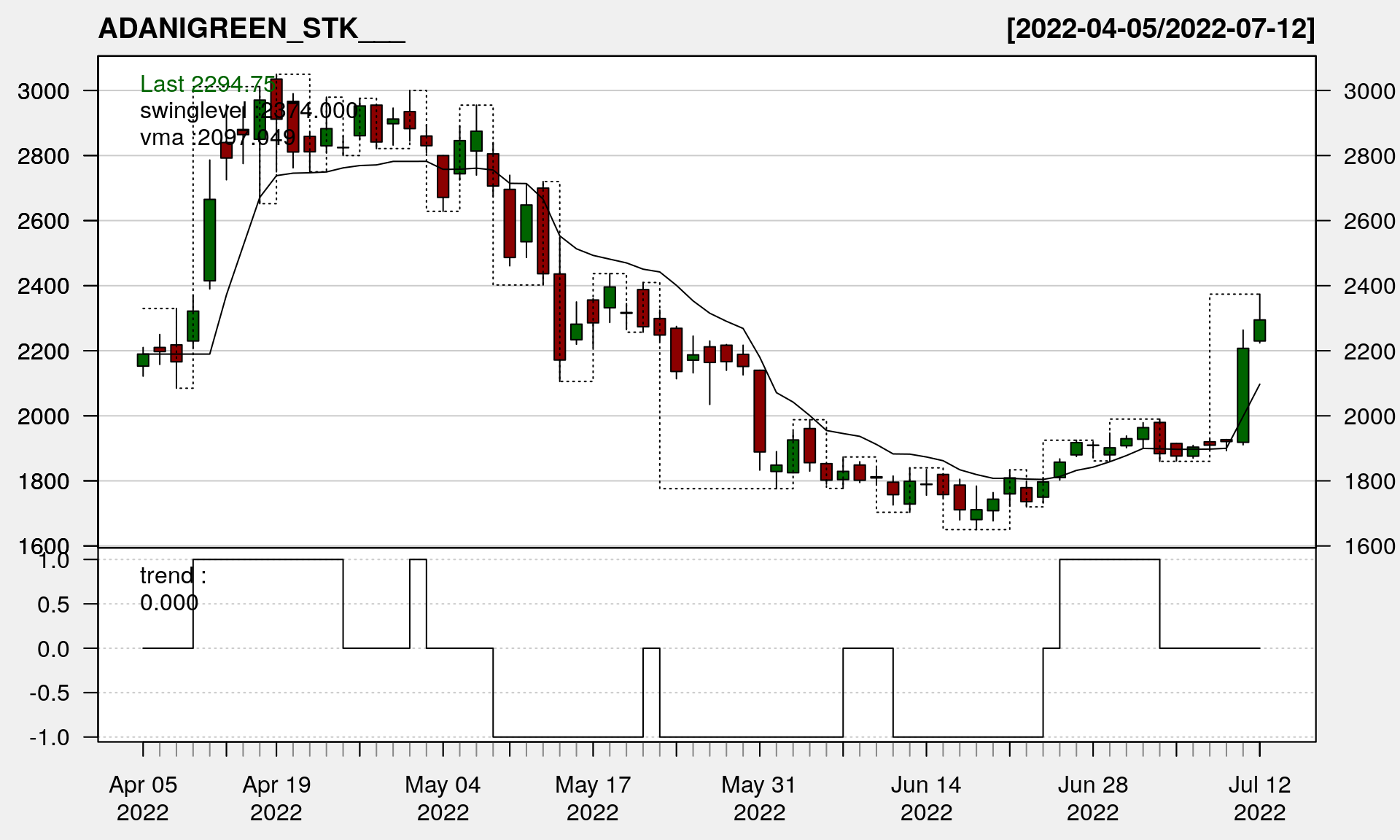Click the last green candlestick on the right
This screenshot has height=840, width=1400.
[x=1259, y=330]
